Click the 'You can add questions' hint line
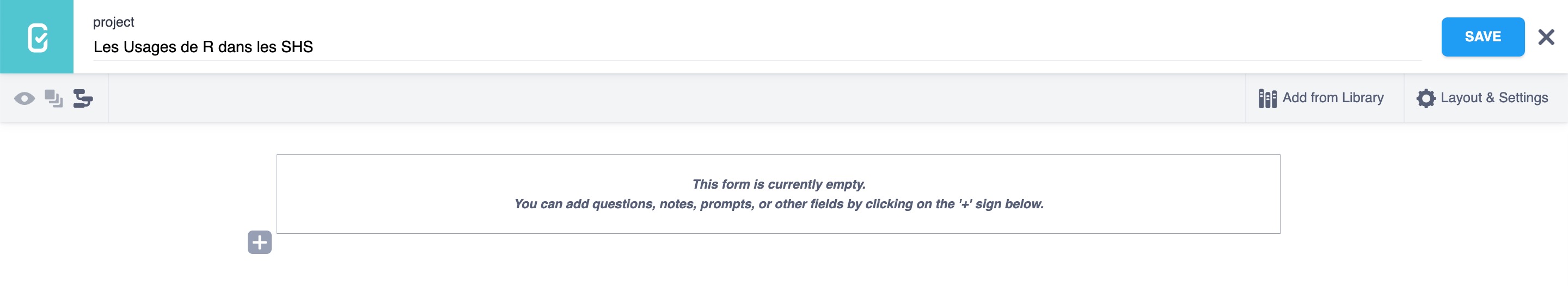This screenshot has height=286, width=1568. [x=779, y=204]
